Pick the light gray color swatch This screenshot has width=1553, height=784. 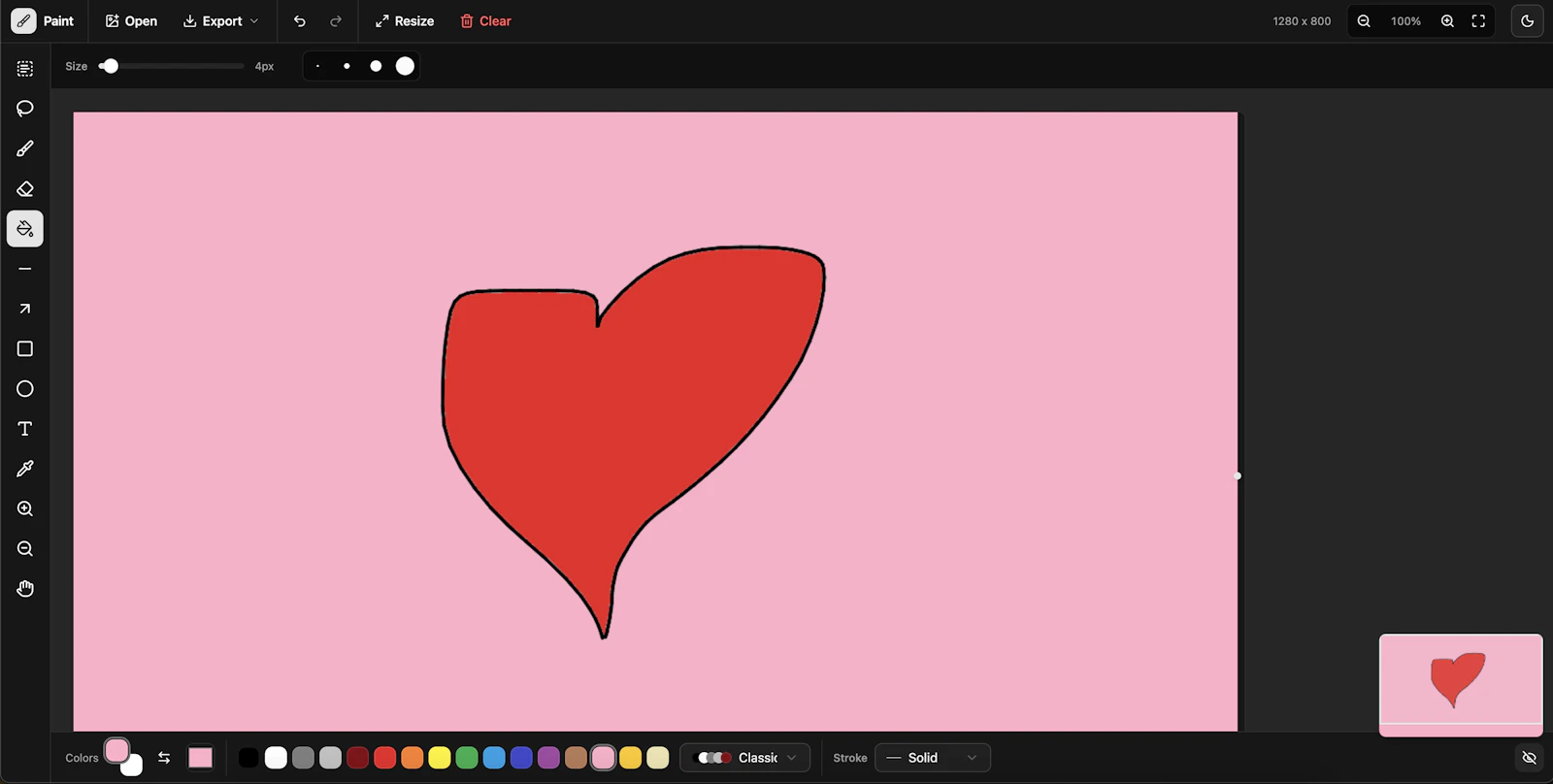(330, 758)
